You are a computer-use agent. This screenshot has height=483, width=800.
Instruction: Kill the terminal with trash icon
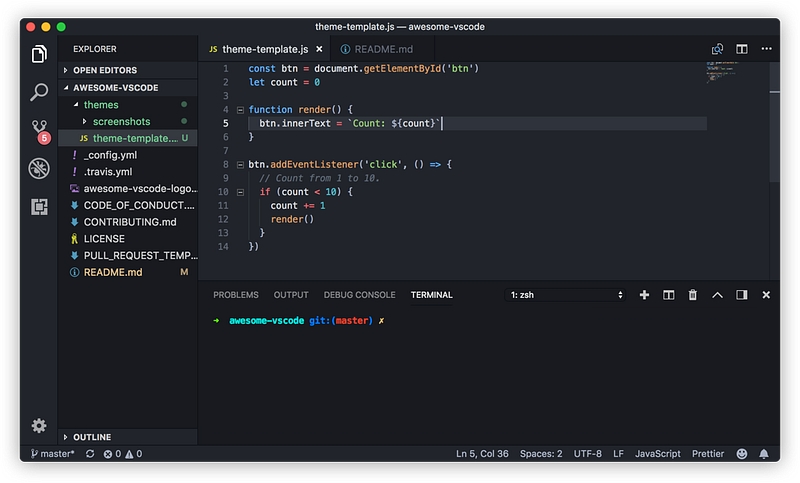tap(693, 295)
